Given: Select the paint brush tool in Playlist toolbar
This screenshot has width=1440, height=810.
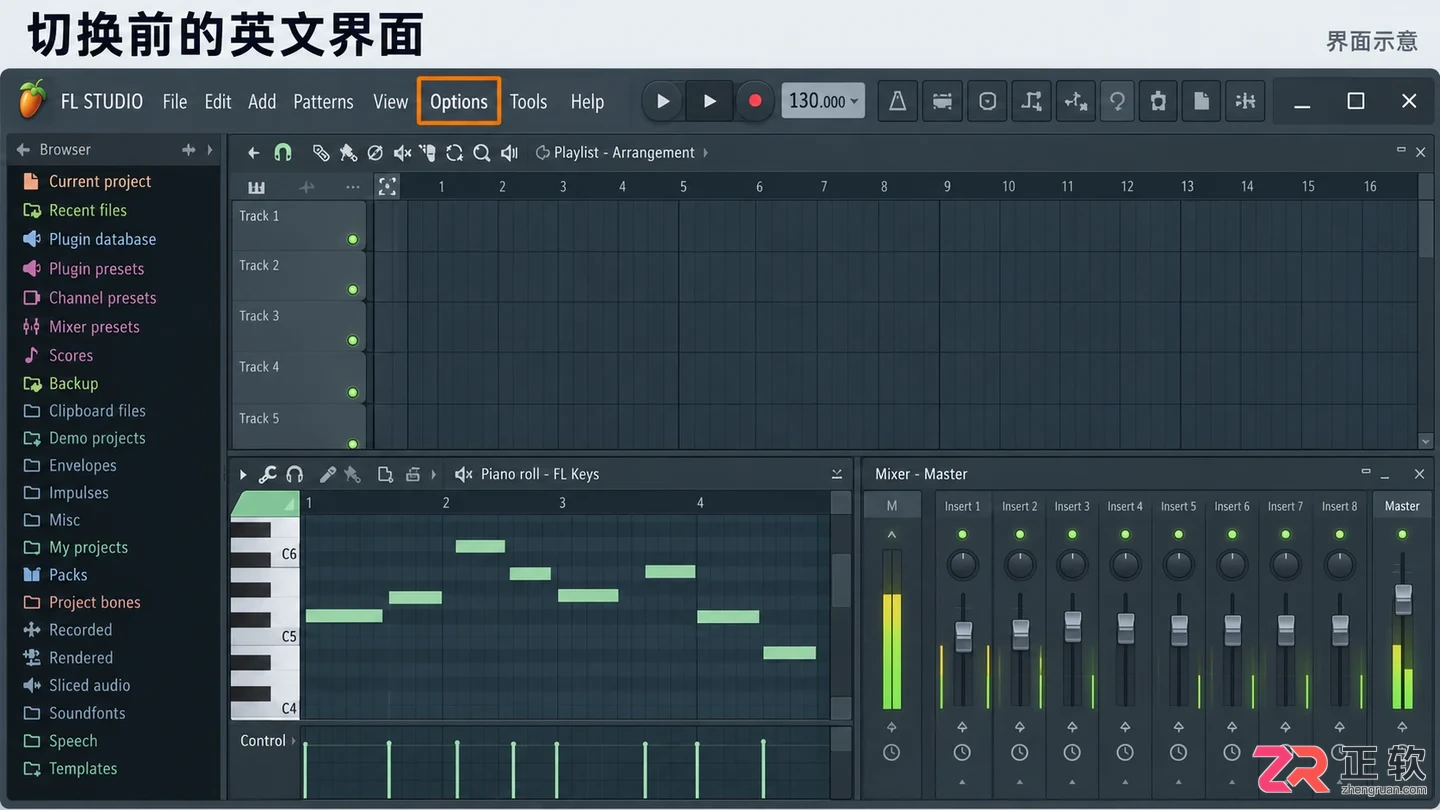Looking at the screenshot, I should 348,153.
